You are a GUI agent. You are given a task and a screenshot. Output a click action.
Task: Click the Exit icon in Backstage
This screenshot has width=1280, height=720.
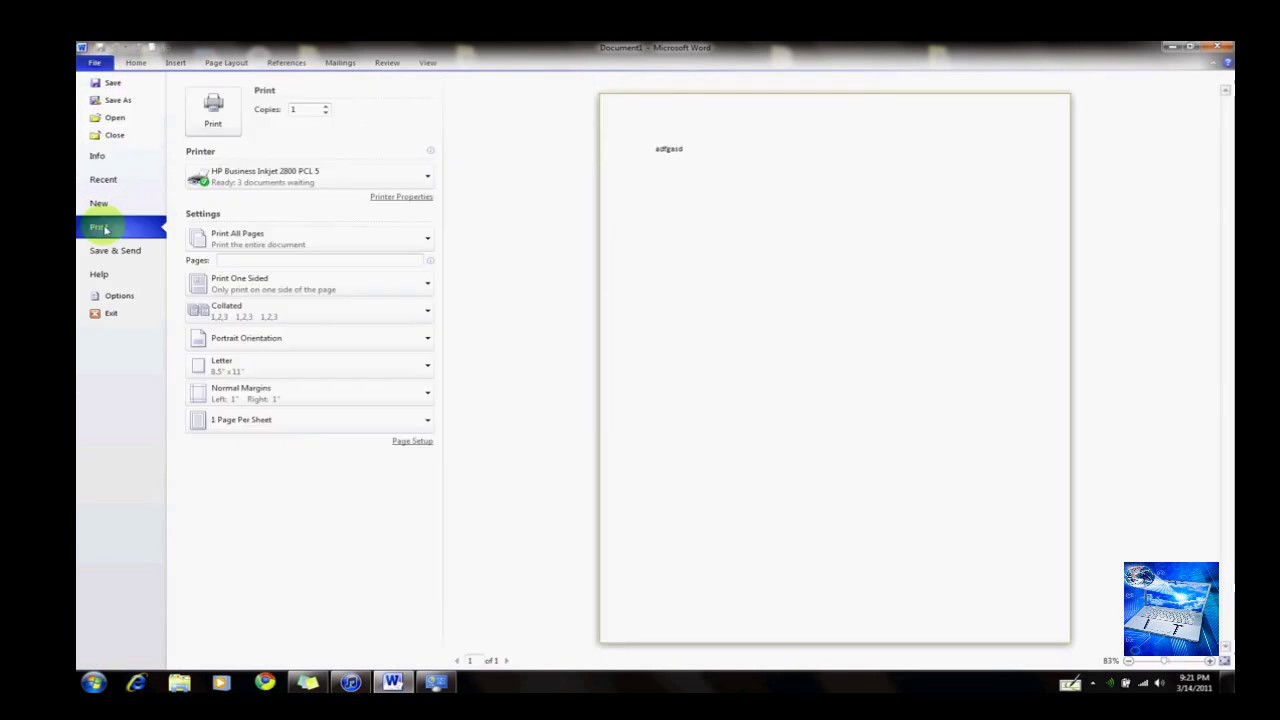click(95, 314)
